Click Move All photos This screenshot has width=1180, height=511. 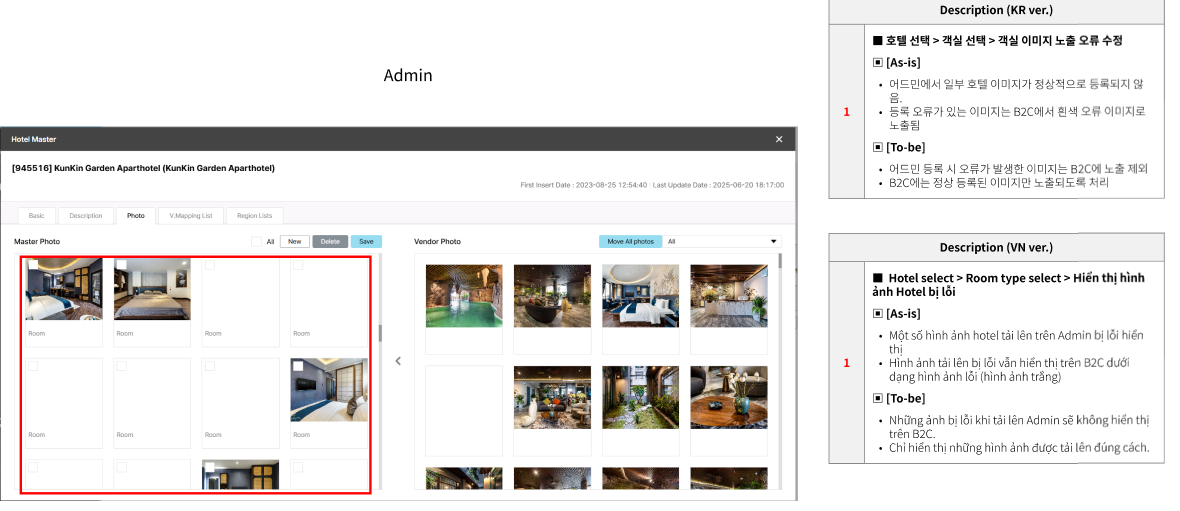(631, 242)
